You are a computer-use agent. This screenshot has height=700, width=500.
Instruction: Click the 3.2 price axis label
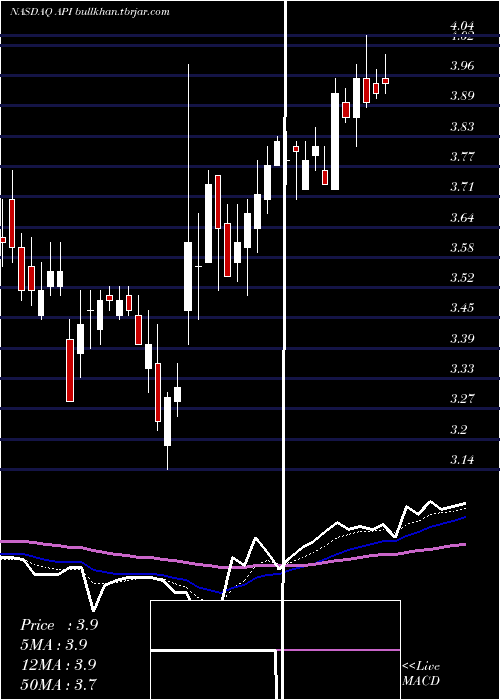click(x=458, y=429)
